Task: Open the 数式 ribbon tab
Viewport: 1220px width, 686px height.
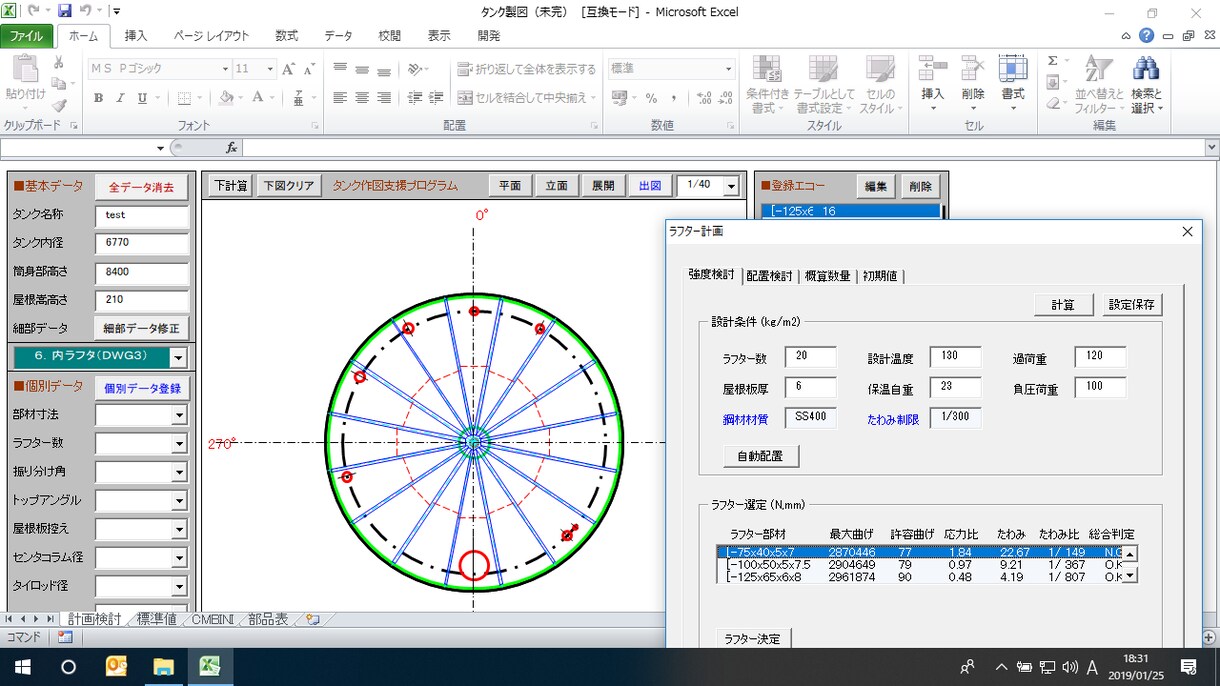Action: (x=287, y=35)
